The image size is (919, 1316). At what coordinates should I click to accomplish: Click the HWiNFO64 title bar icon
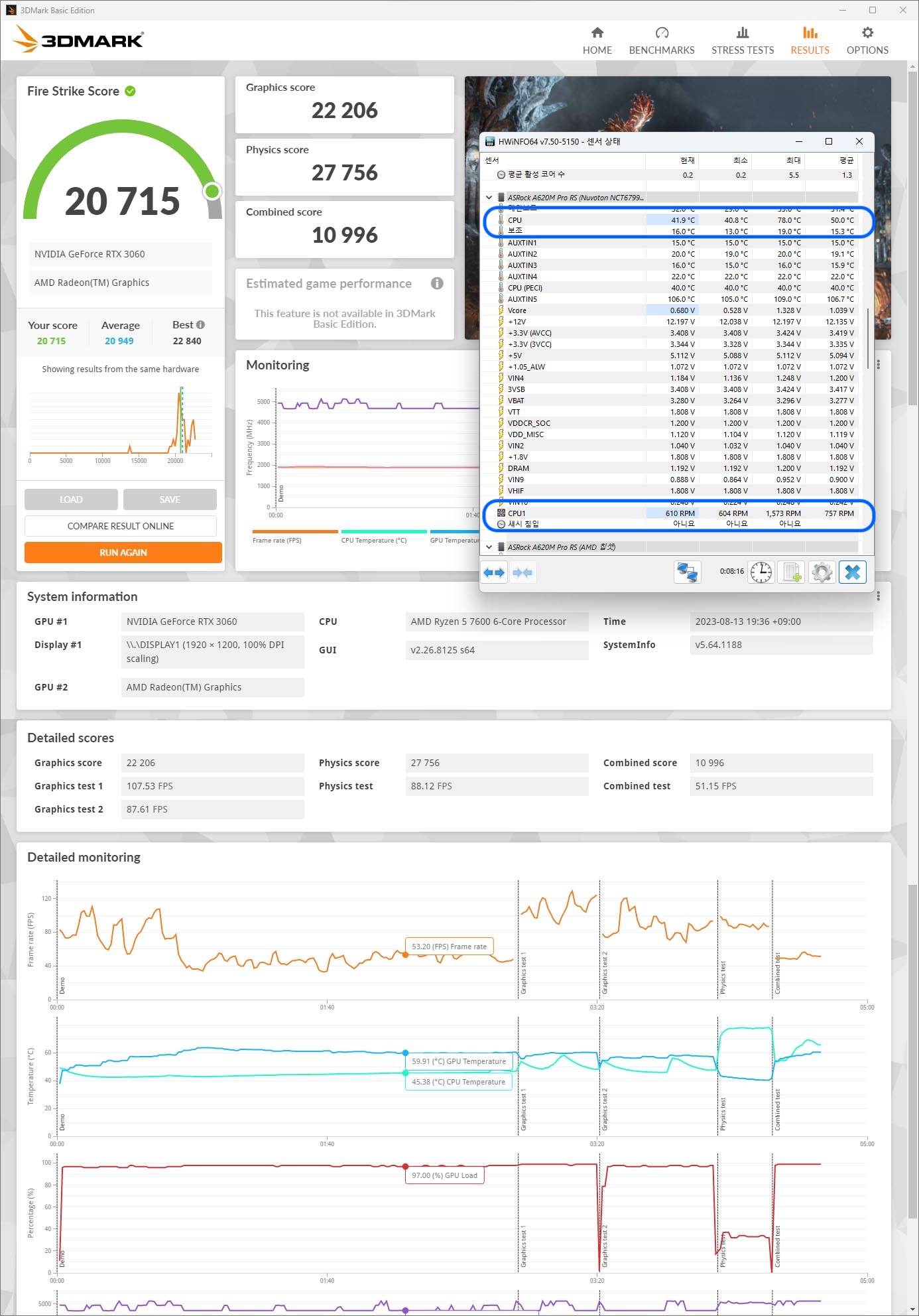[x=490, y=141]
